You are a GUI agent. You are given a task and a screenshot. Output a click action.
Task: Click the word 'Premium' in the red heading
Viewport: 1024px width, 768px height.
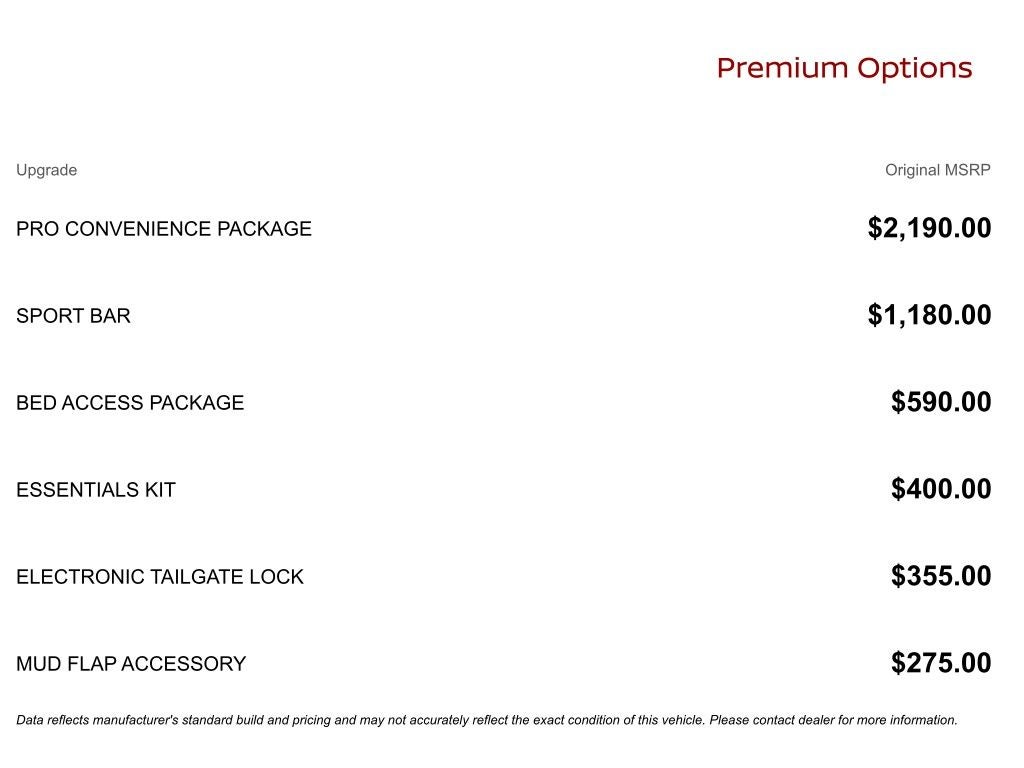coord(768,68)
